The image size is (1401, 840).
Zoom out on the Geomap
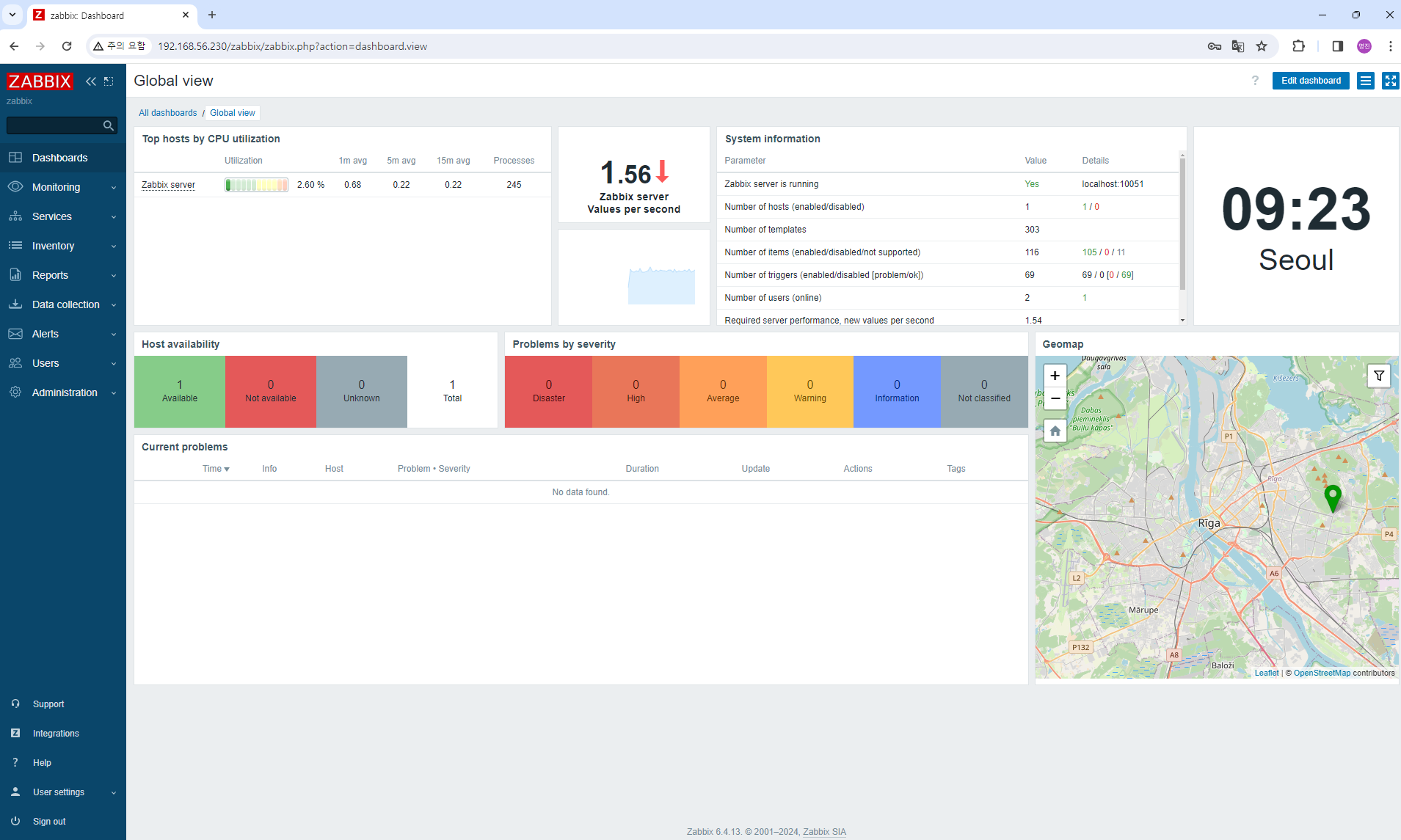(x=1055, y=398)
